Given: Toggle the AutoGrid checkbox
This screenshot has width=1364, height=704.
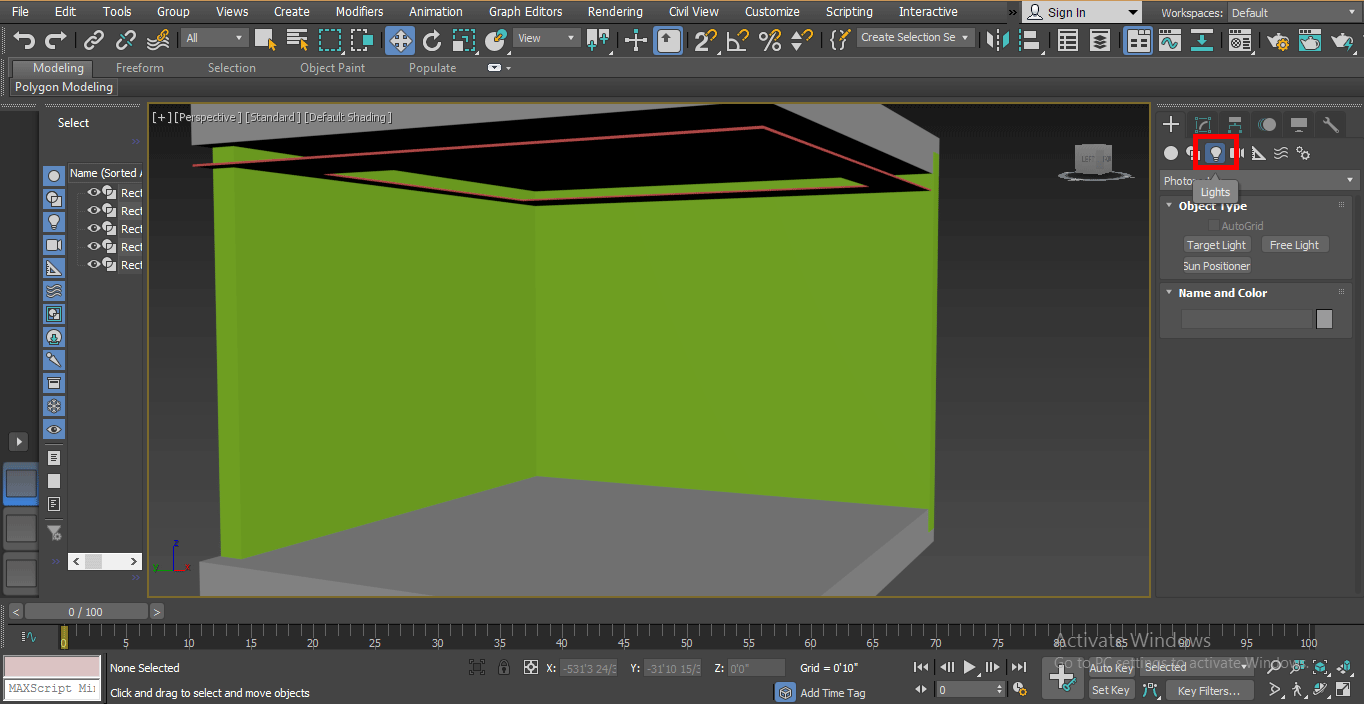Looking at the screenshot, I should pos(1214,226).
